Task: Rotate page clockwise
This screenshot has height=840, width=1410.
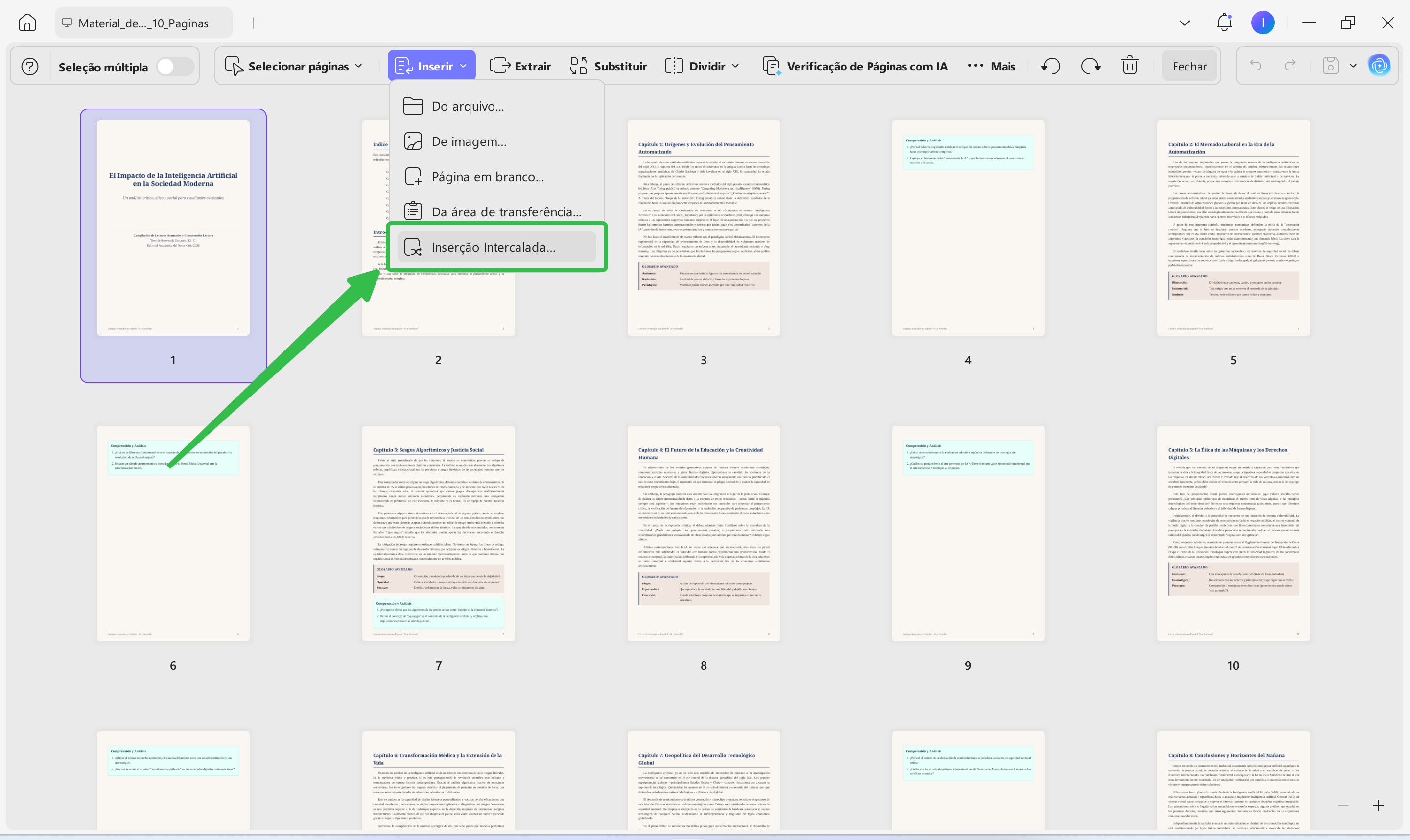Action: [x=1090, y=66]
